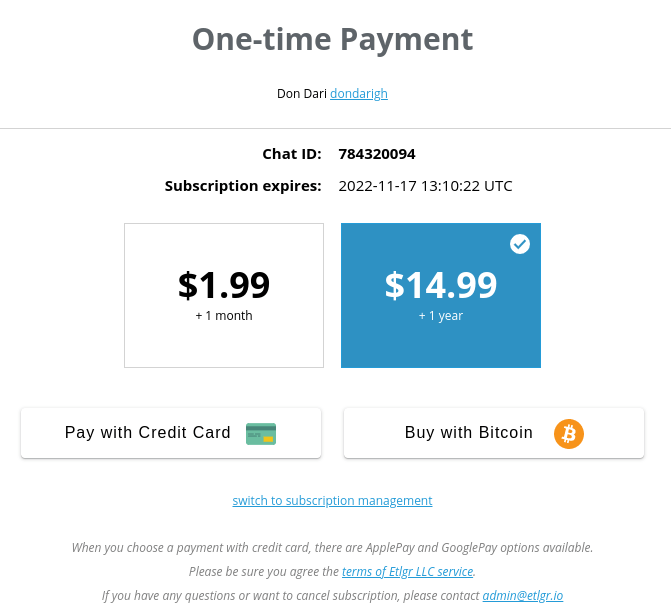Open the dondarigh username link
This screenshot has width=671, height=611.
[359, 94]
